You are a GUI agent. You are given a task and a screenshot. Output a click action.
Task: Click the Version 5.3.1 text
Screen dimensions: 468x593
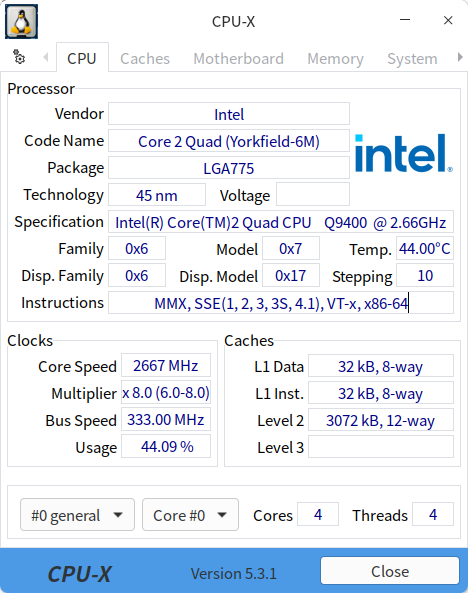pyautogui.click(x=233, y=573)
